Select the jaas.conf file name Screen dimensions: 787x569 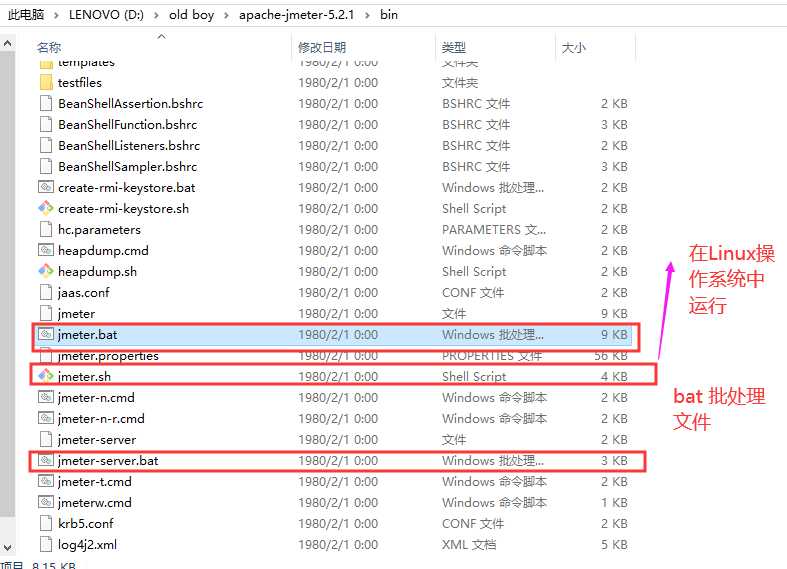click(83, 293)
